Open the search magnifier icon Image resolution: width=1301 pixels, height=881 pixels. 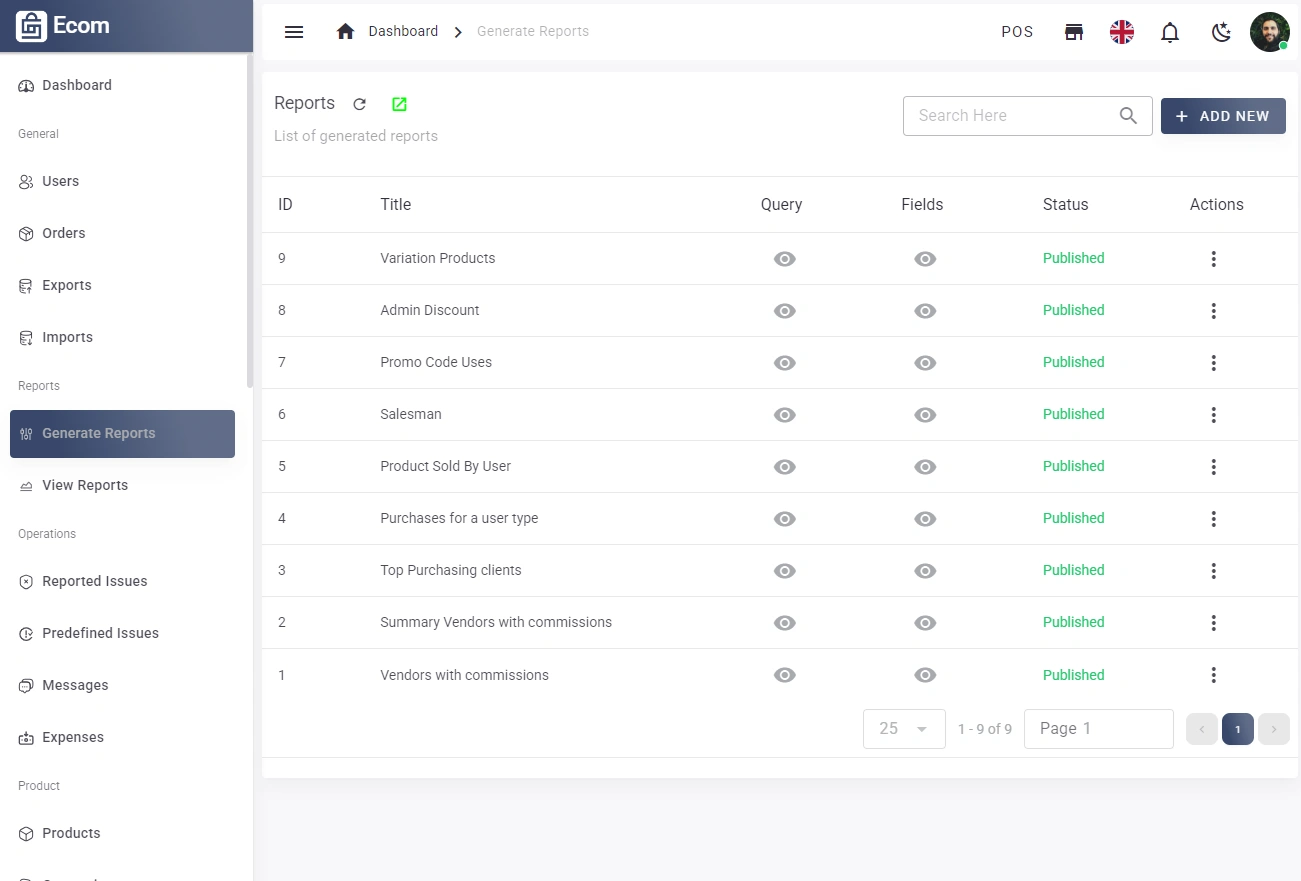(x=1128, y=116)
